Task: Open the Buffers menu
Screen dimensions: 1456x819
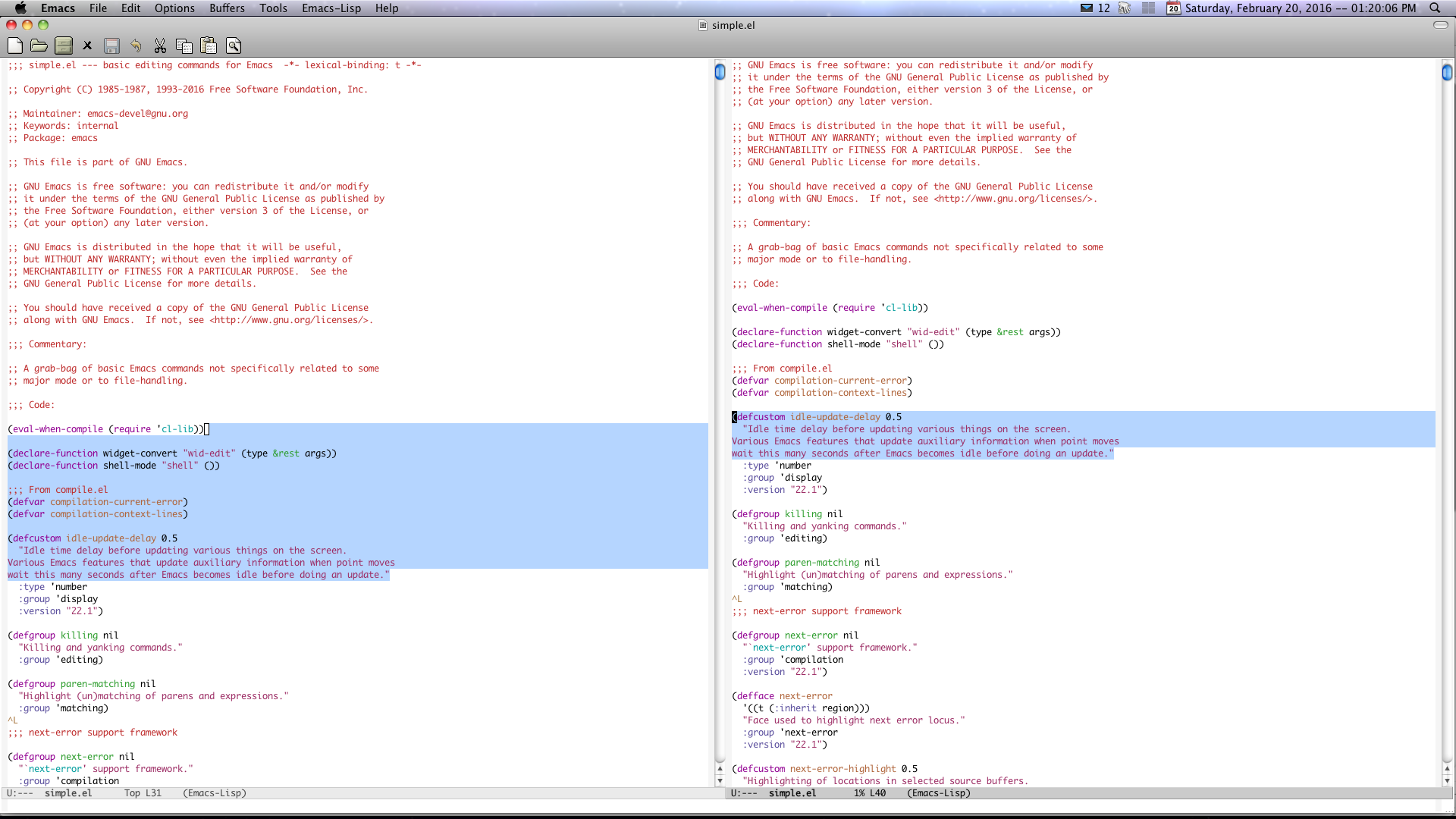Action: (x=227, y=8)
